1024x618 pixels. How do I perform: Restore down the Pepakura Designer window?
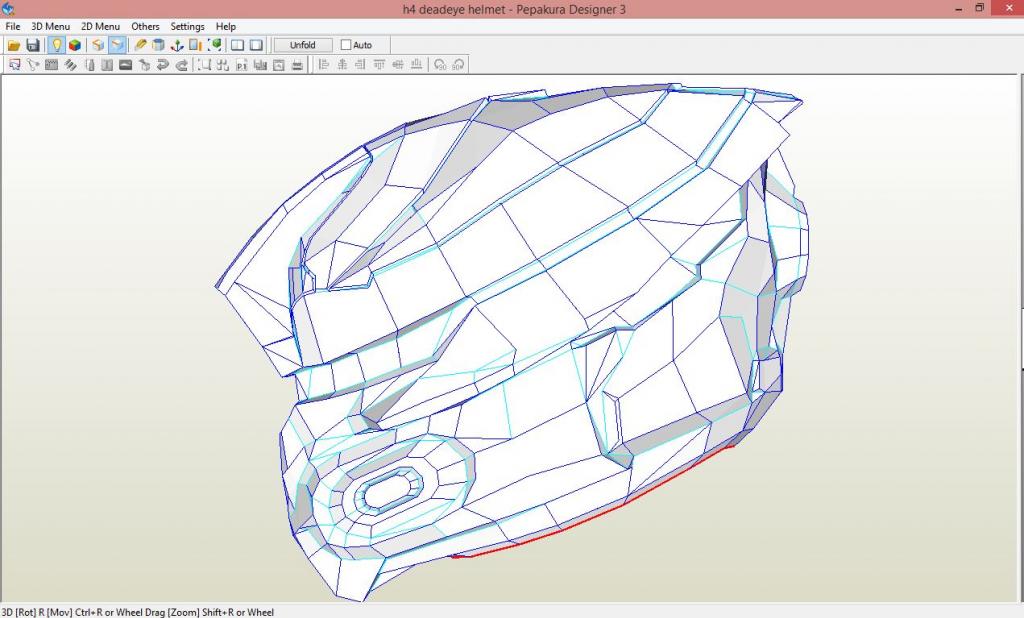click(x=980, y=8)
